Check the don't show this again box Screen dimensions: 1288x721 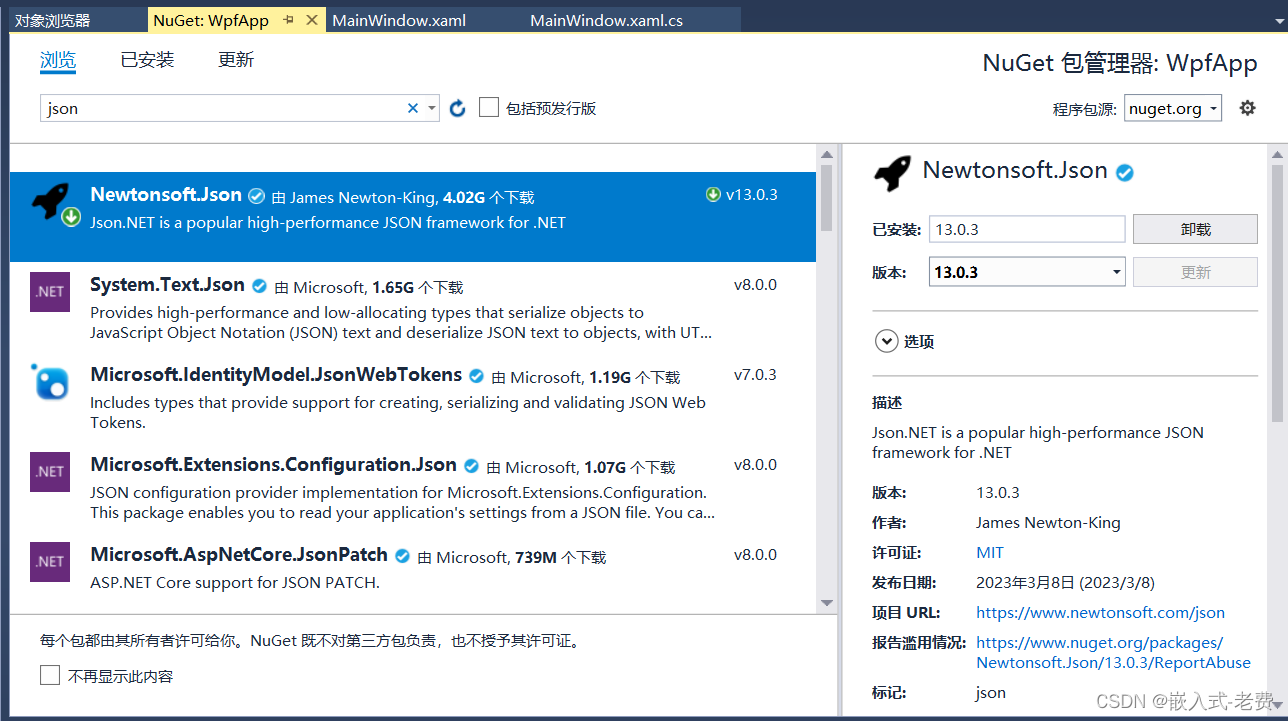point(50,676)
